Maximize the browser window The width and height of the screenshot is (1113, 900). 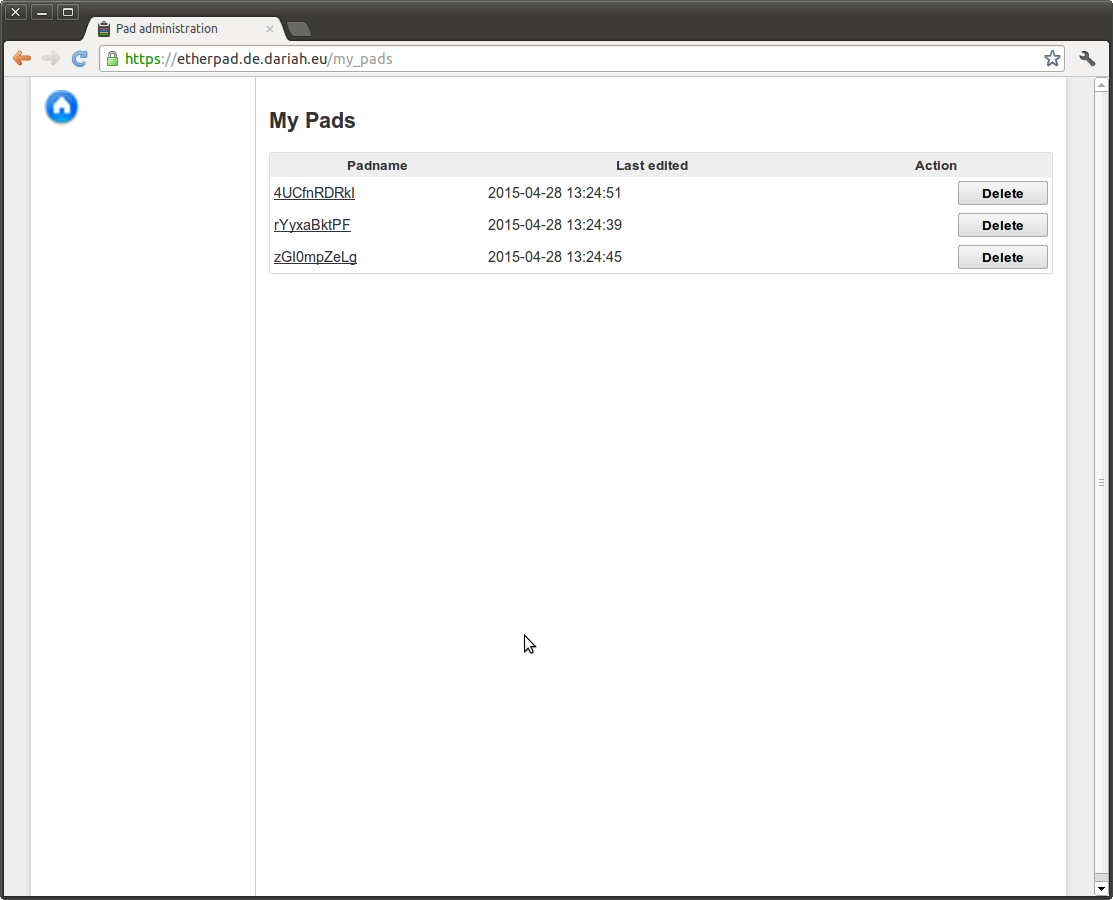click(68, 12)
